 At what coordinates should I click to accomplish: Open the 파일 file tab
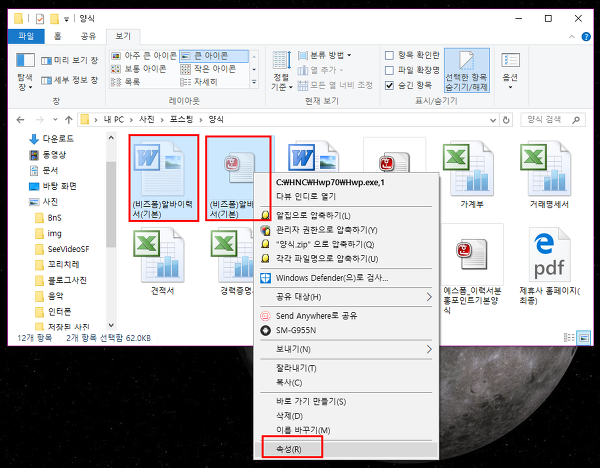click(x=26, y=36)
